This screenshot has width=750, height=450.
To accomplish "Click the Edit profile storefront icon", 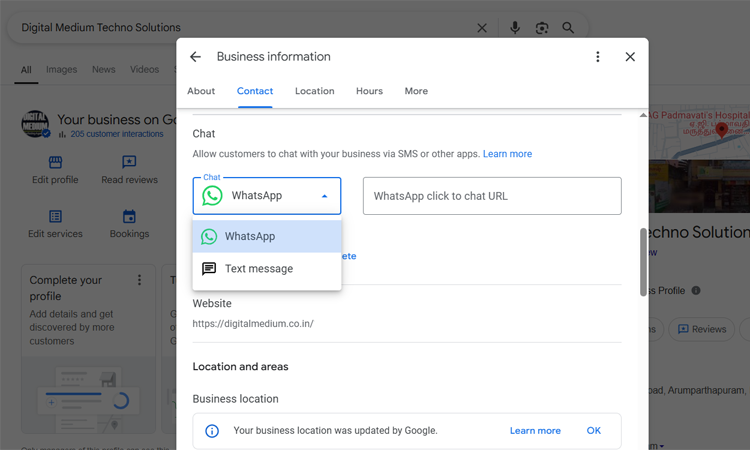I will click(x=55, y=163).
